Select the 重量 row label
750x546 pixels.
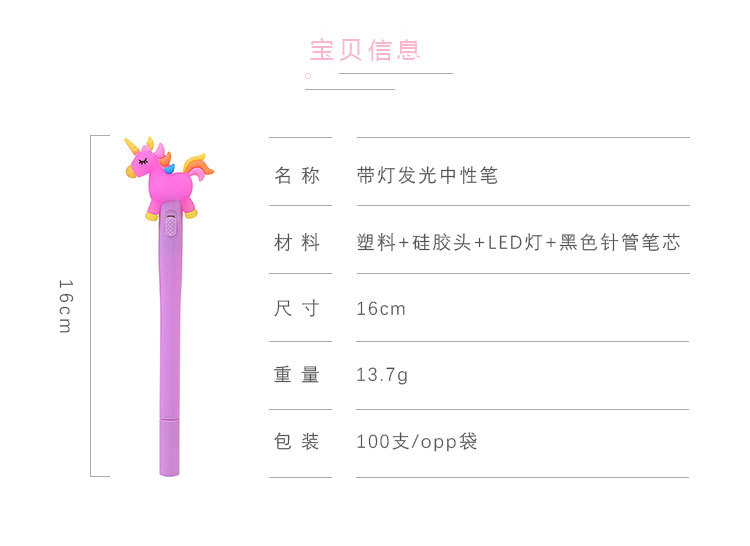pos(298,375)
